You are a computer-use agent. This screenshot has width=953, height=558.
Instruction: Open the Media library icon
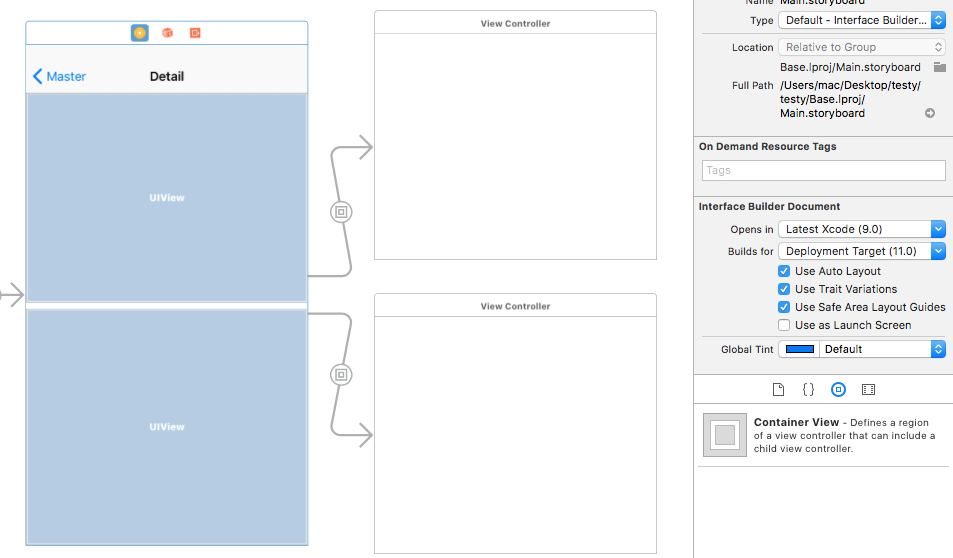(869, 390)
